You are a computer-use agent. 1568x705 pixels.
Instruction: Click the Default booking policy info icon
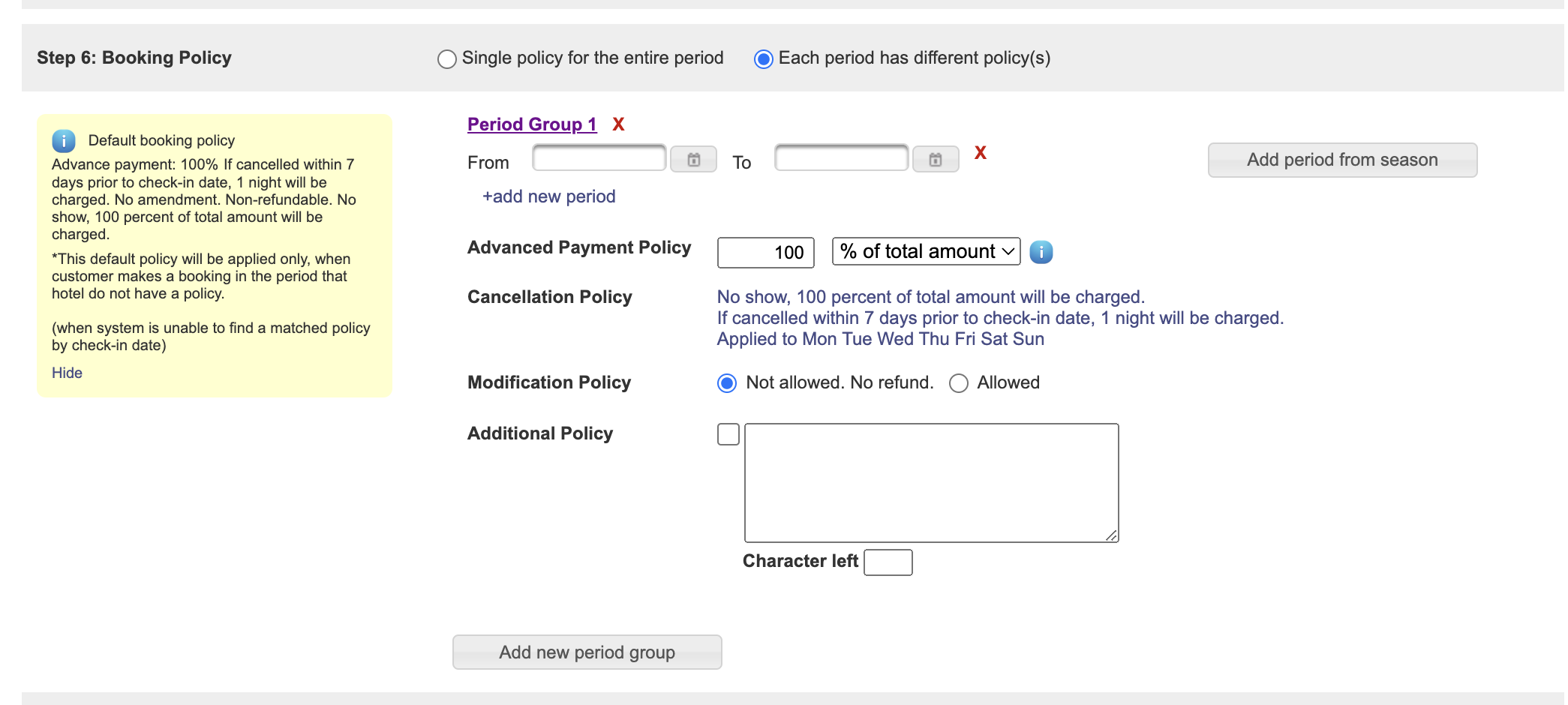pyautogui.click(x=64, y=140)
